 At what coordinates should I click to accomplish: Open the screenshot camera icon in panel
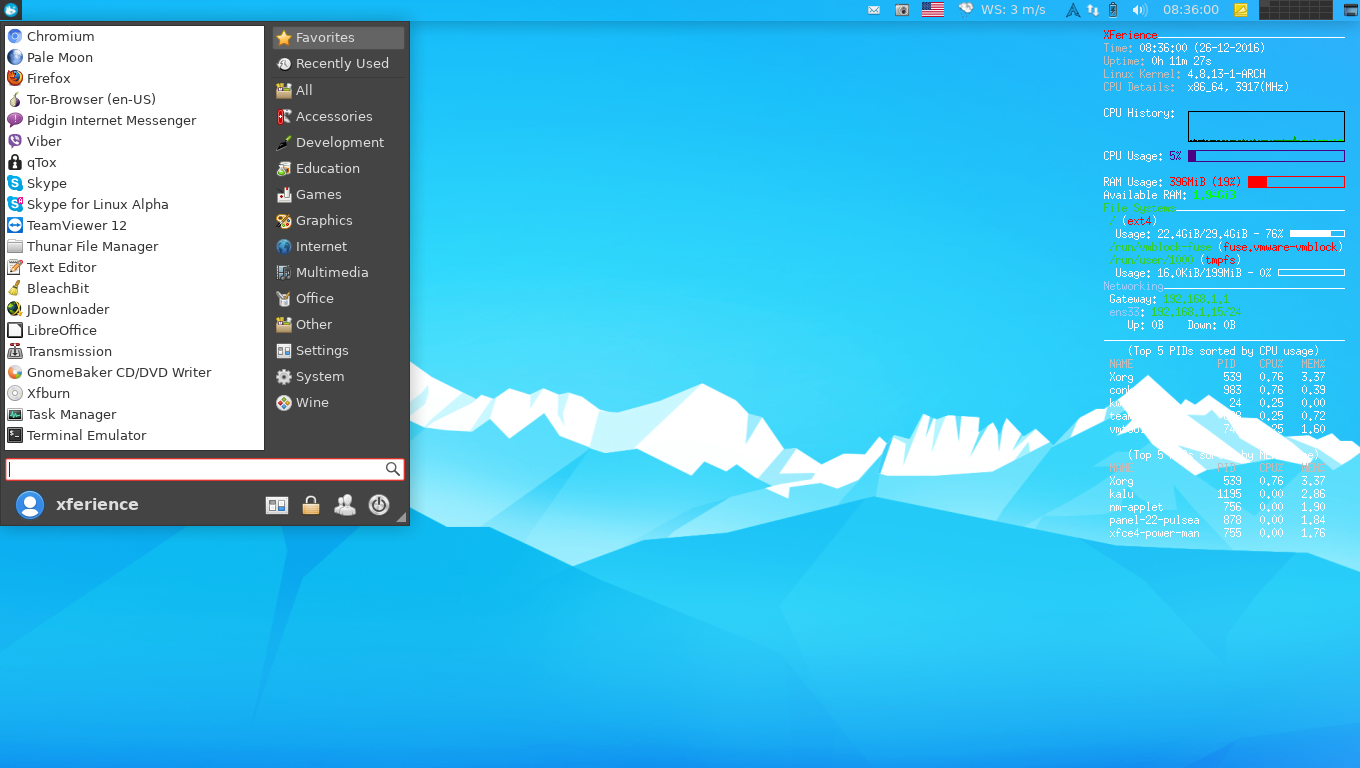click(x=902, y=10)
